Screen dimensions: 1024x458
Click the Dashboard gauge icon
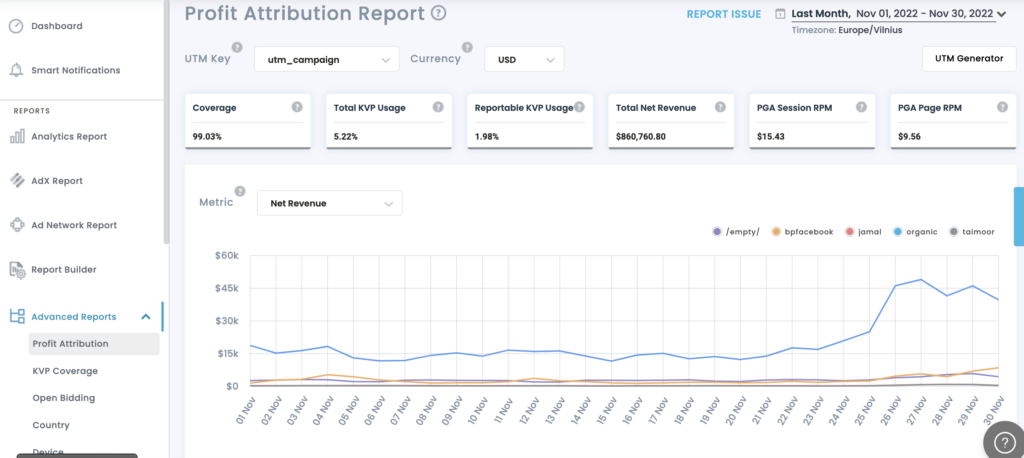click(16, 26)
